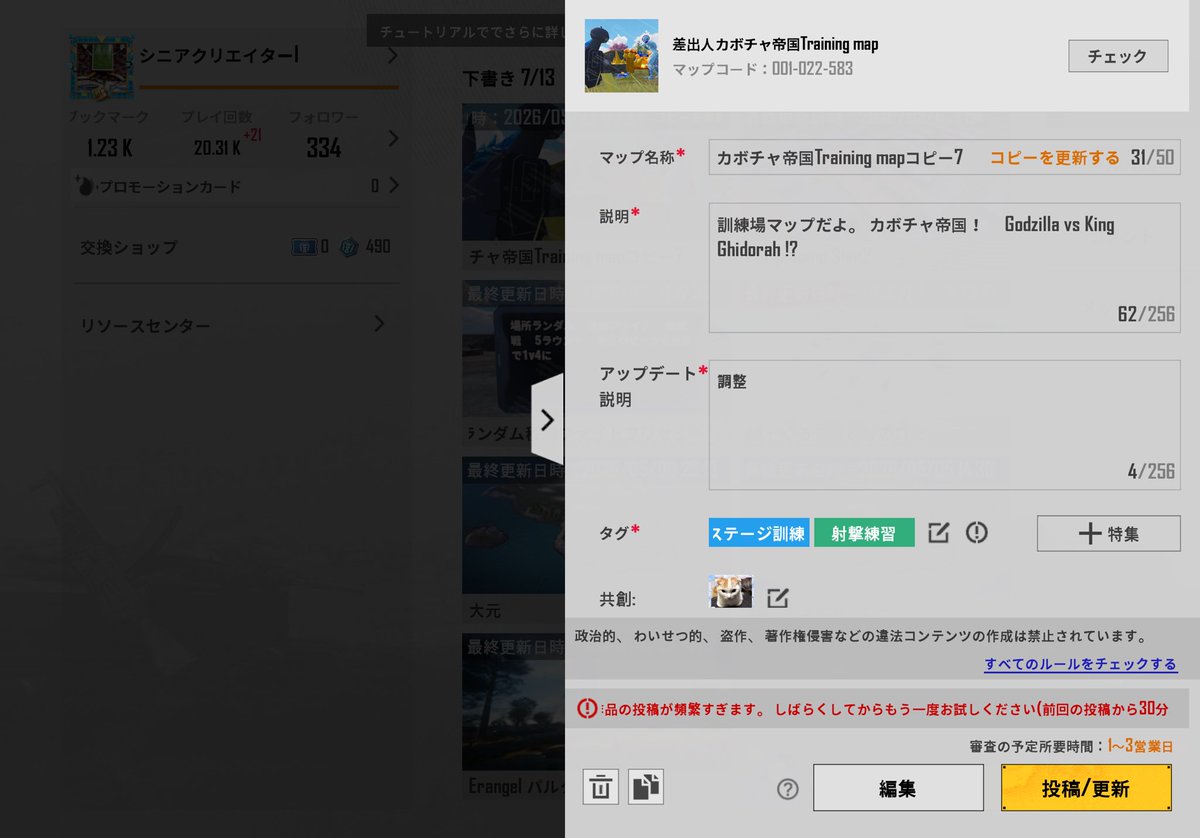Click the 20.31 K play count
Viewport: 1200px width, 838px height.
[x=217, y=148]
